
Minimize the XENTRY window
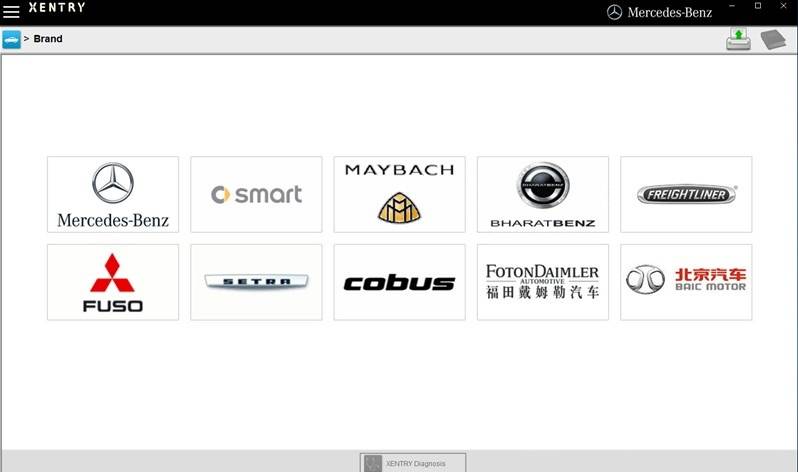pos(732,6)
